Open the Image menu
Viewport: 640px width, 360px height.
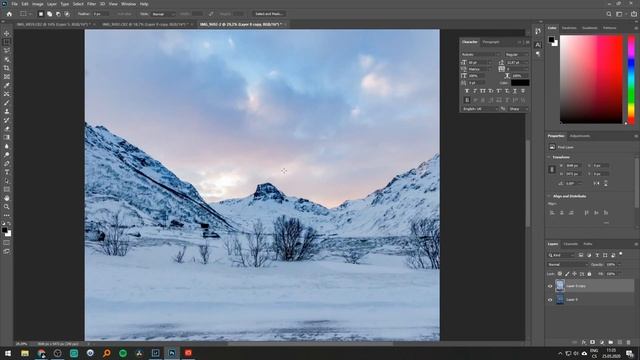[x=38, y=4]
